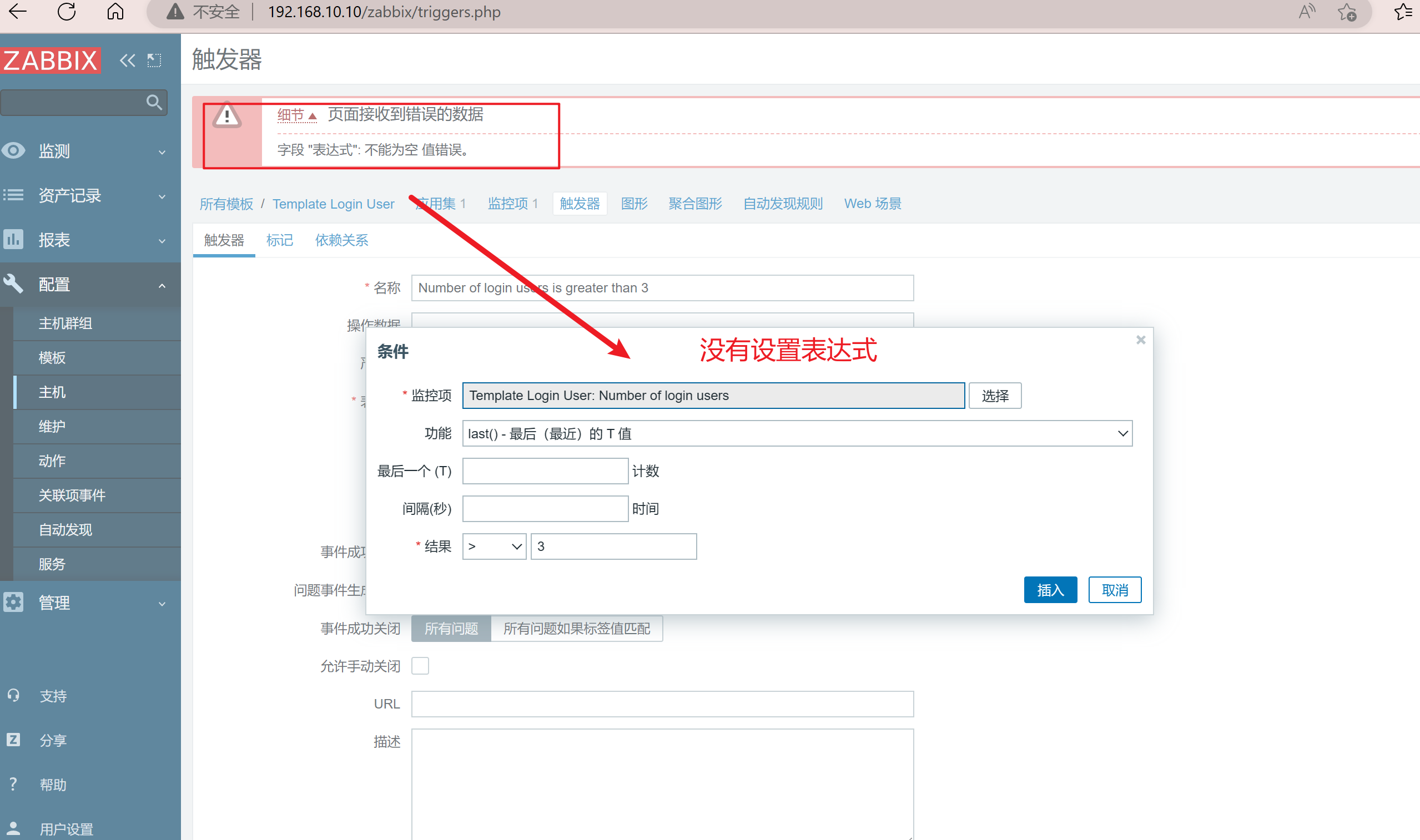
Task: Click the 间隔(秒) time field
Action: pos(545,509)
